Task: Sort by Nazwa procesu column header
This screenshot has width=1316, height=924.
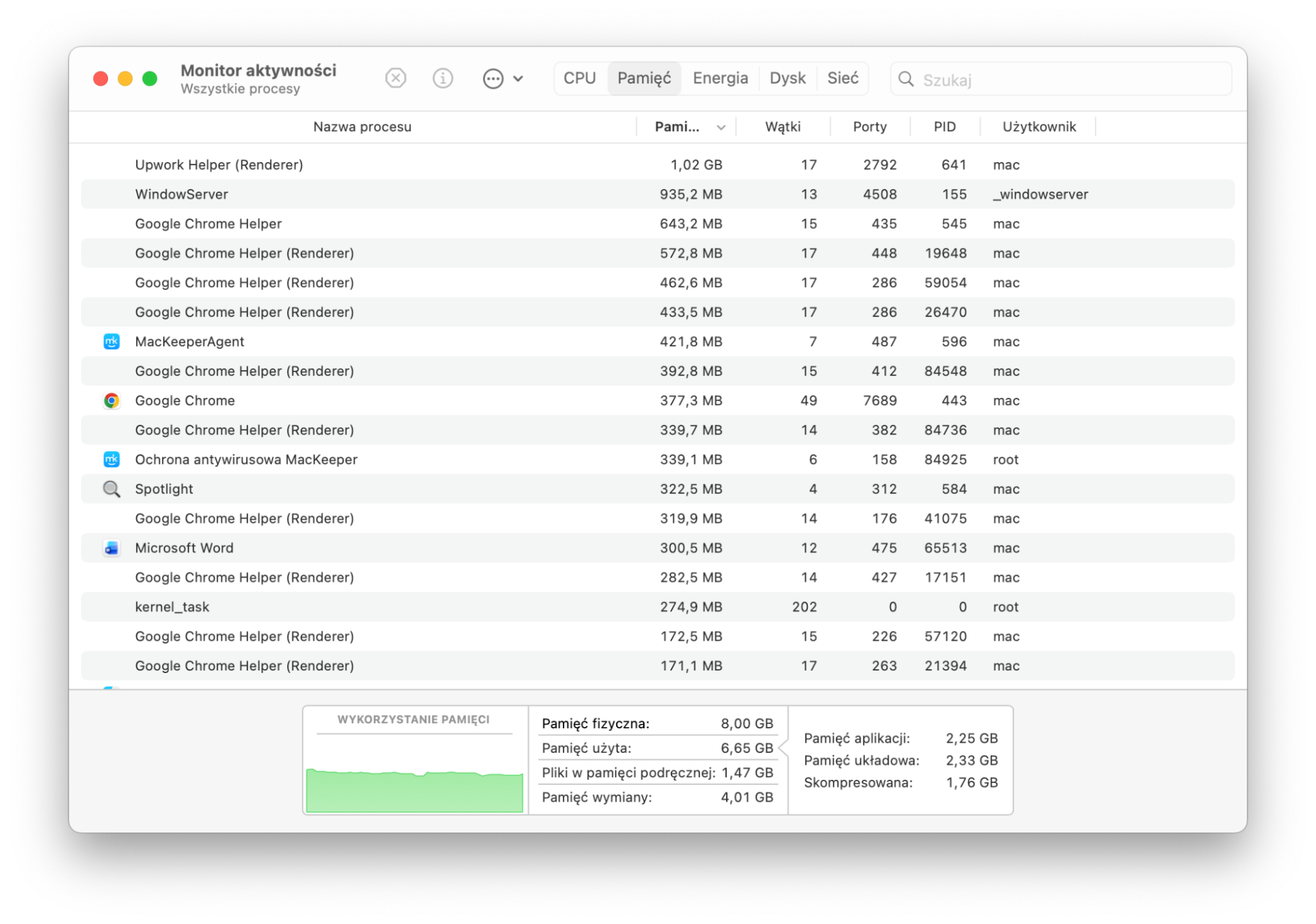Action: [361, 126]
